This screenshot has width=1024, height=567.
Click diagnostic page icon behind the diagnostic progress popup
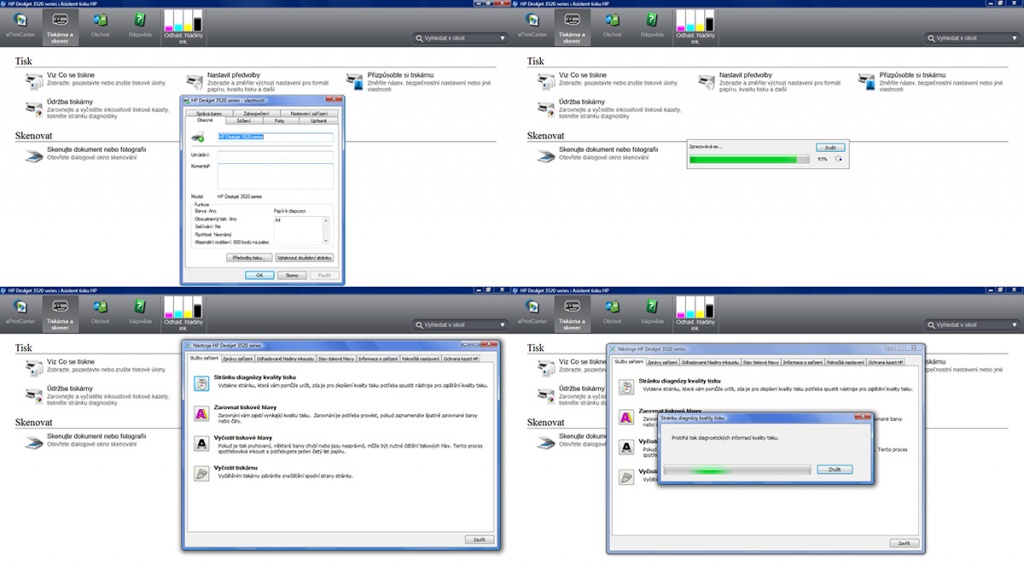point(626,387)
